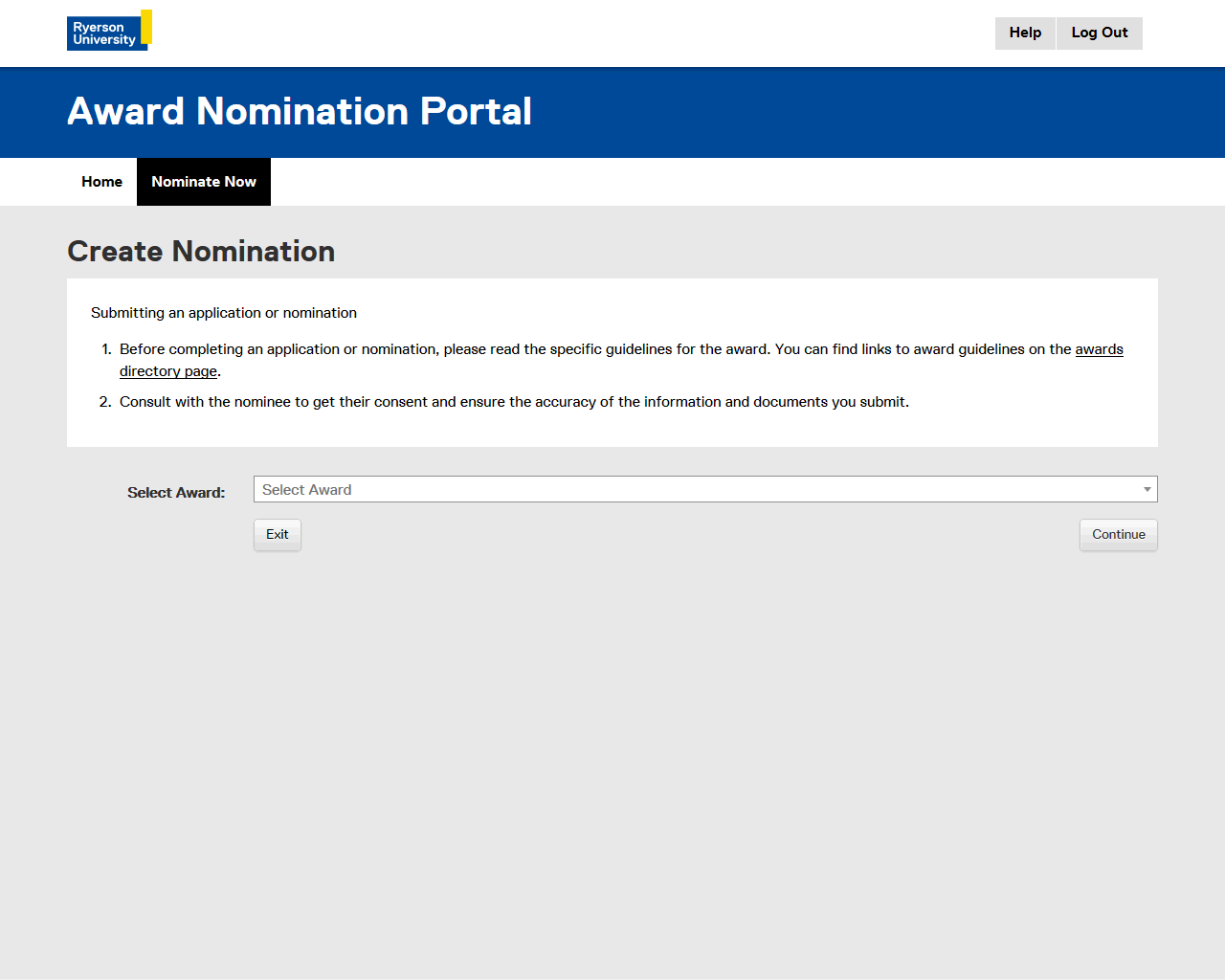Click the yellow bar on the Ryerson logo
1225x980 pixels.
pos(146,27)
